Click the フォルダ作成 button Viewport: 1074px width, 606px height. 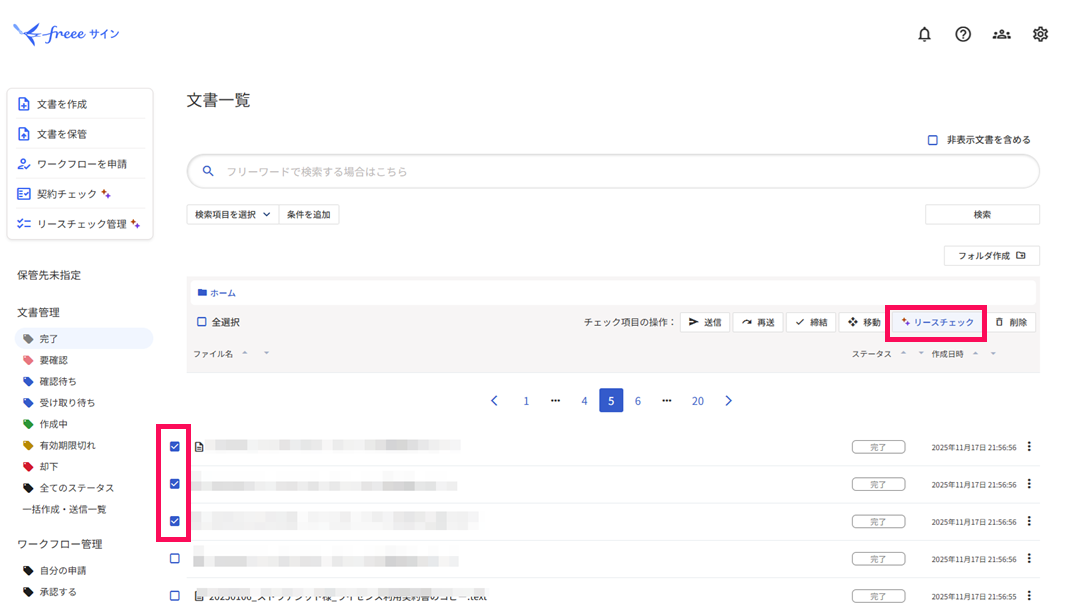point(991,255)
